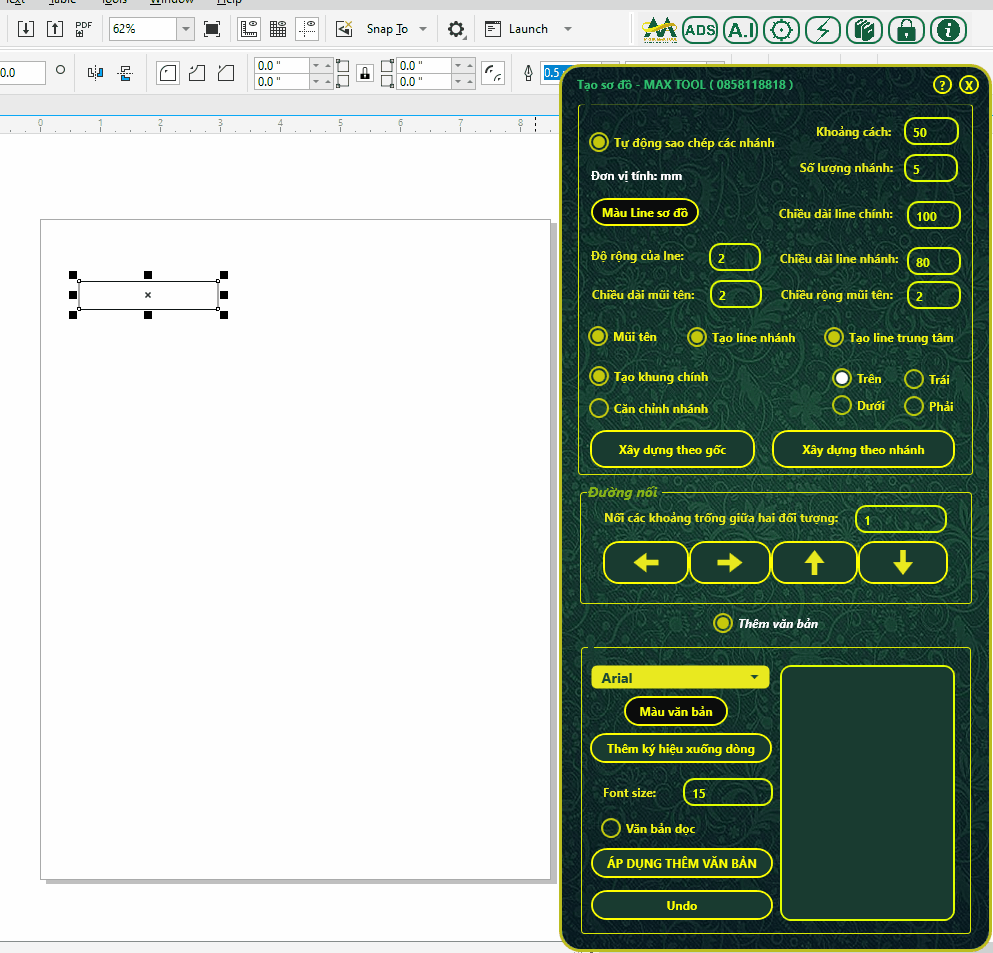This screenshot has width=993, height=953.
Task: Click the help question mark in the Max Tool panel
Action: tap(942, 85)
